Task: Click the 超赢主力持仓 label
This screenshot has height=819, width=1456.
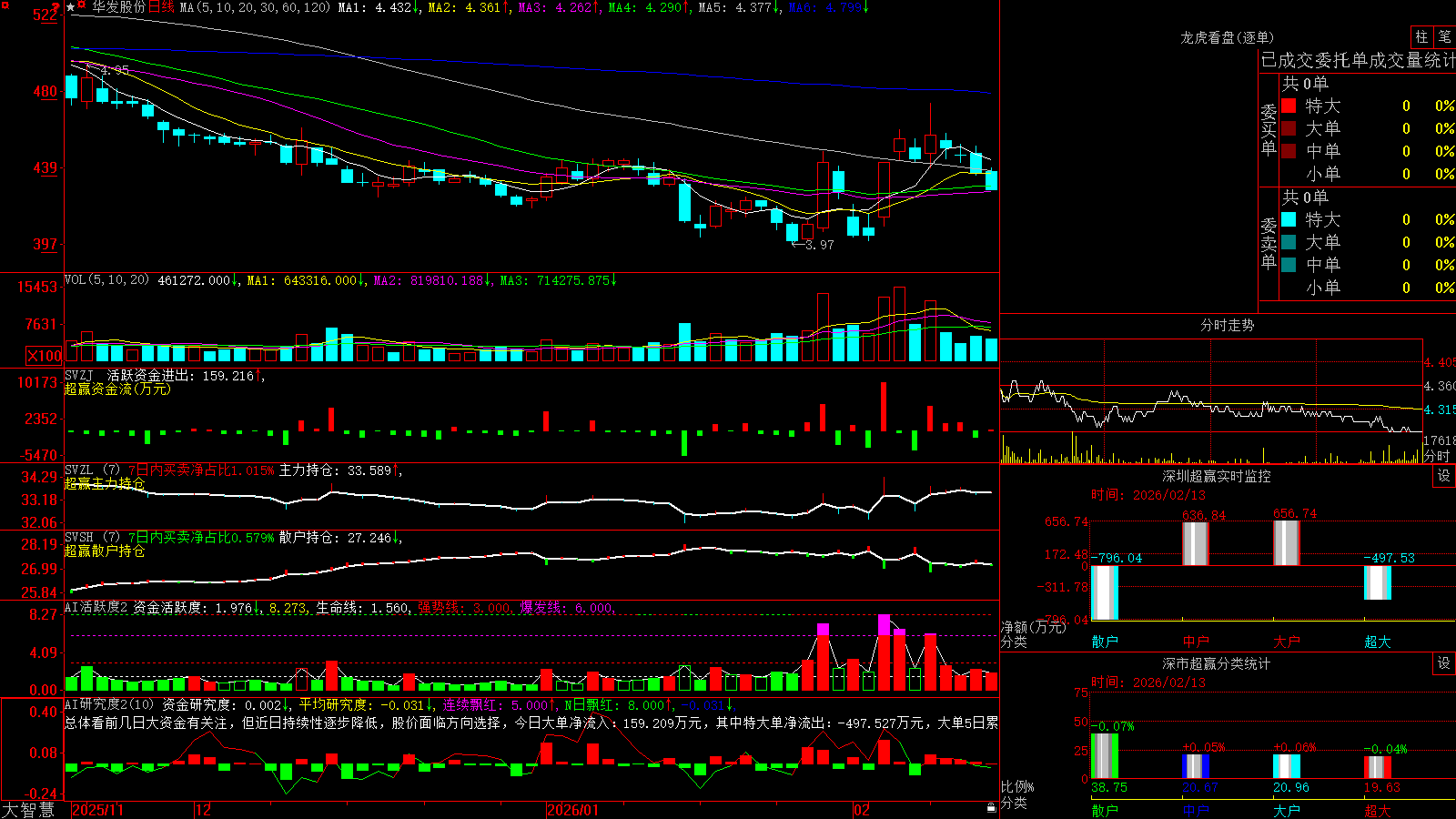Action: click(105, 483)
